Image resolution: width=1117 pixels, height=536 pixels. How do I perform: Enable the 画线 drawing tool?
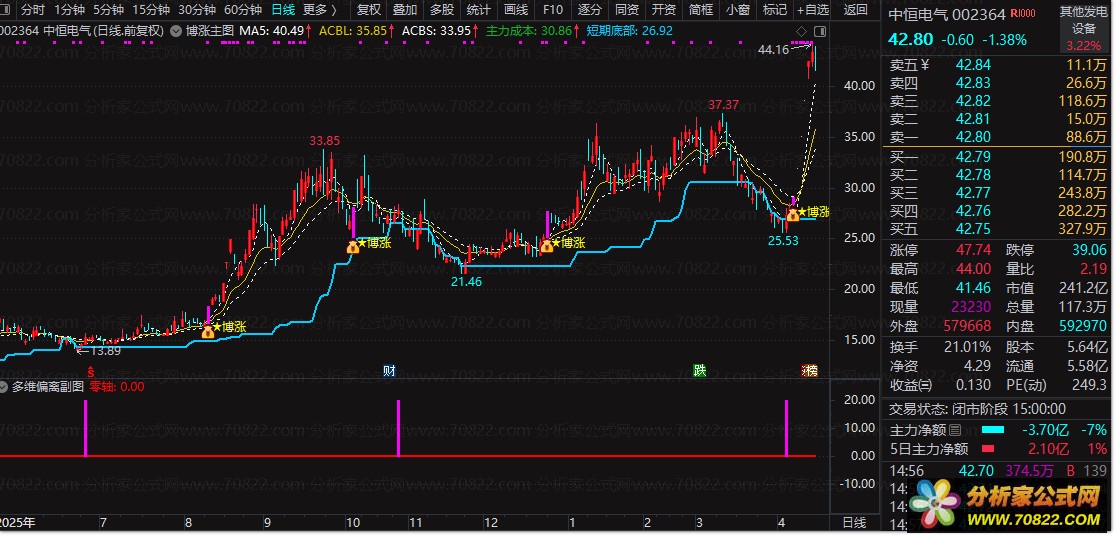(x=515, y=10)
